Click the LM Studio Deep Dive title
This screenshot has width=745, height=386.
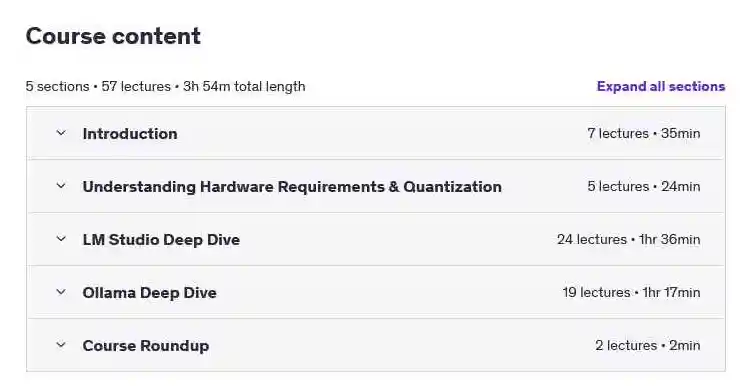coord(161,240)
